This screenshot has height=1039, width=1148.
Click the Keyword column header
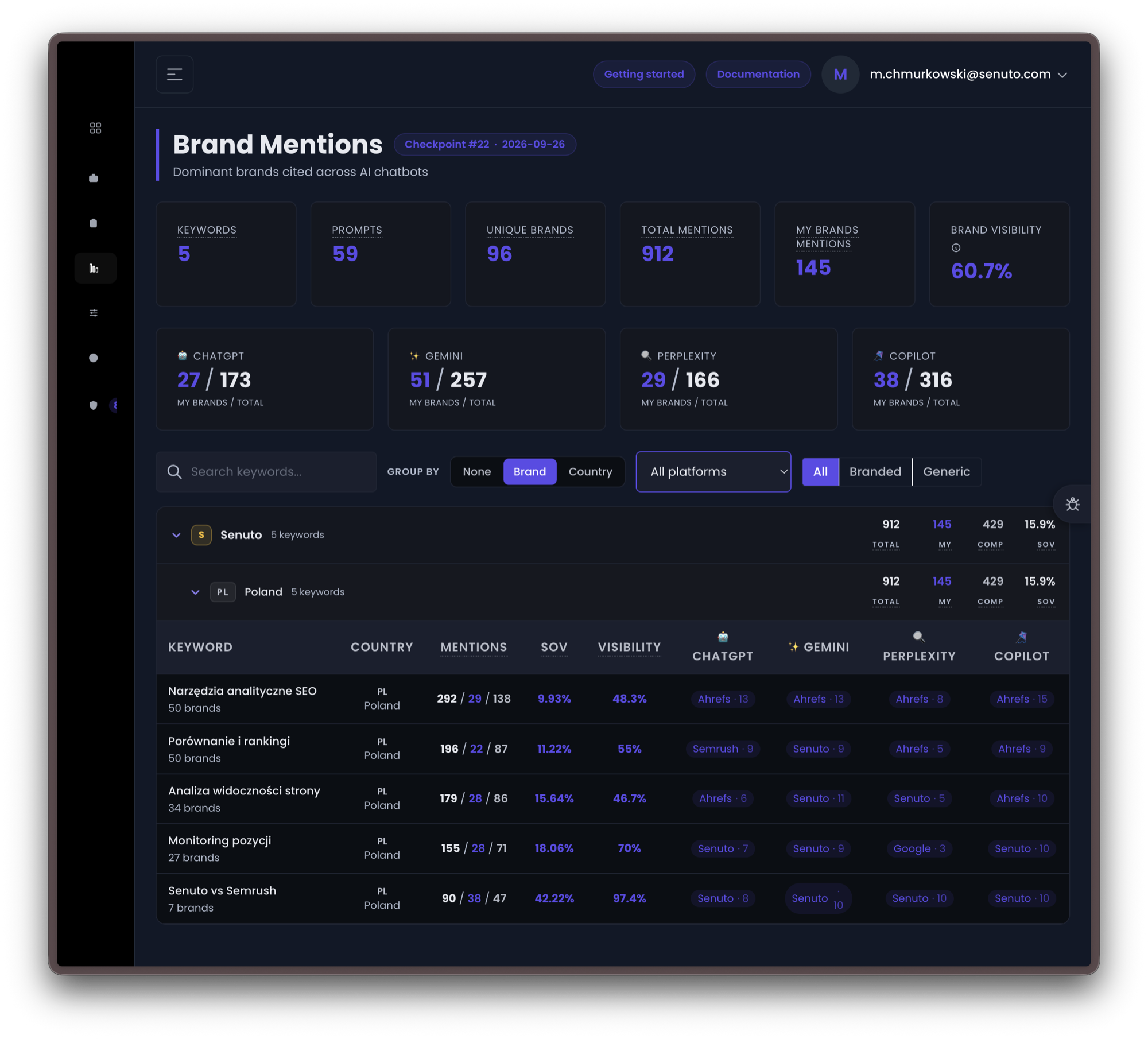click(x=200, y=647)
